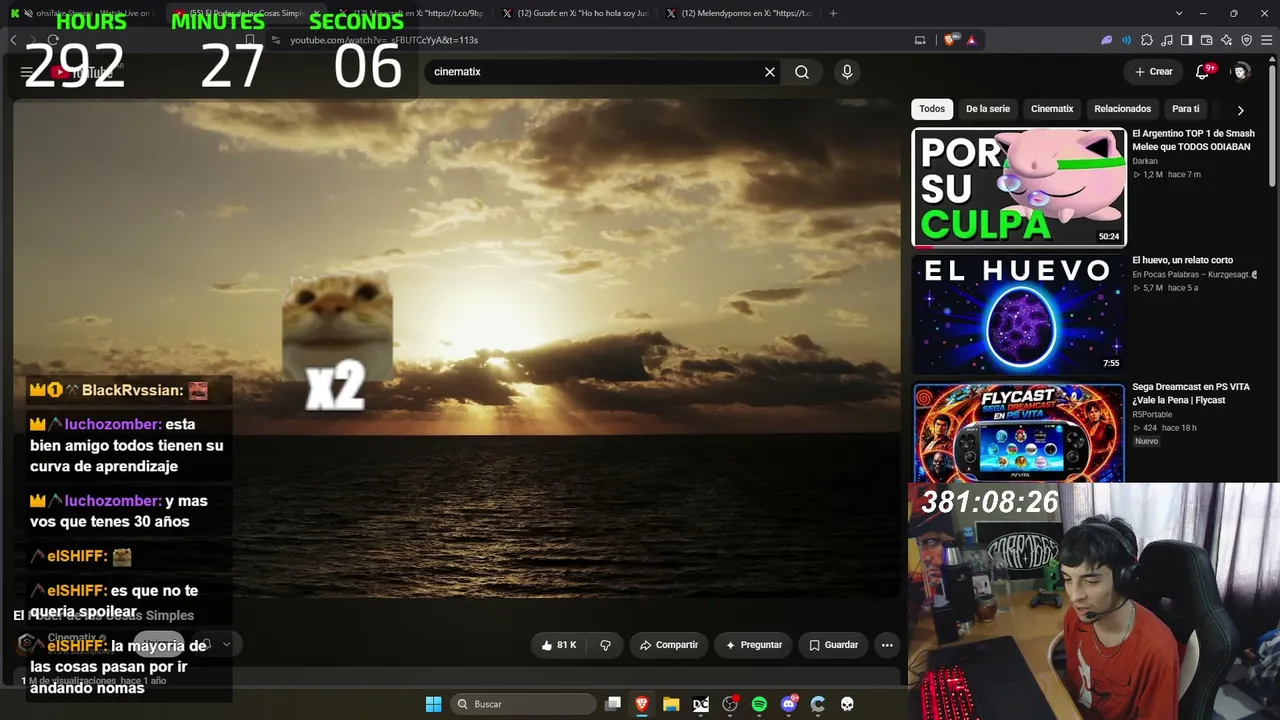Click the YouTube search magnifier button

(802, 72)
